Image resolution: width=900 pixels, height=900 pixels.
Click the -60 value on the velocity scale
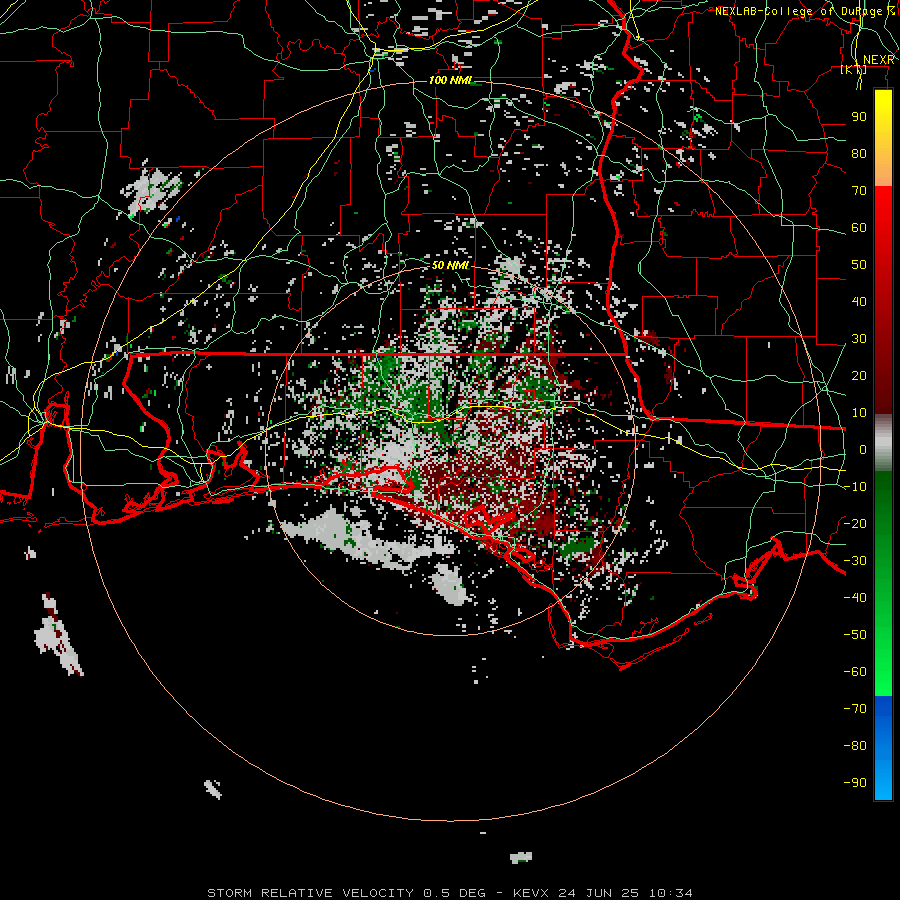coord(855,672)
